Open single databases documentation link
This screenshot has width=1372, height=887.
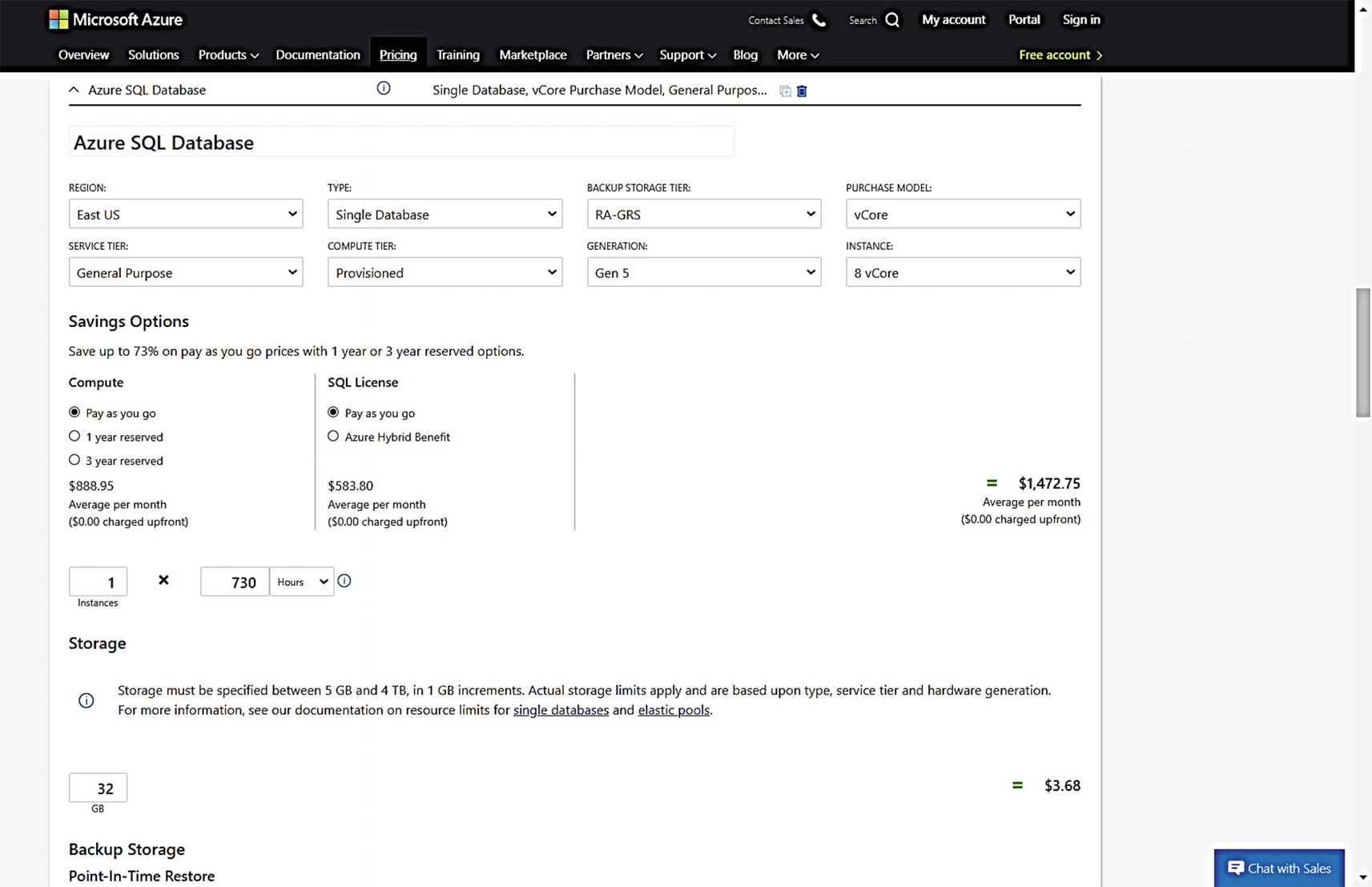point(561,710)
